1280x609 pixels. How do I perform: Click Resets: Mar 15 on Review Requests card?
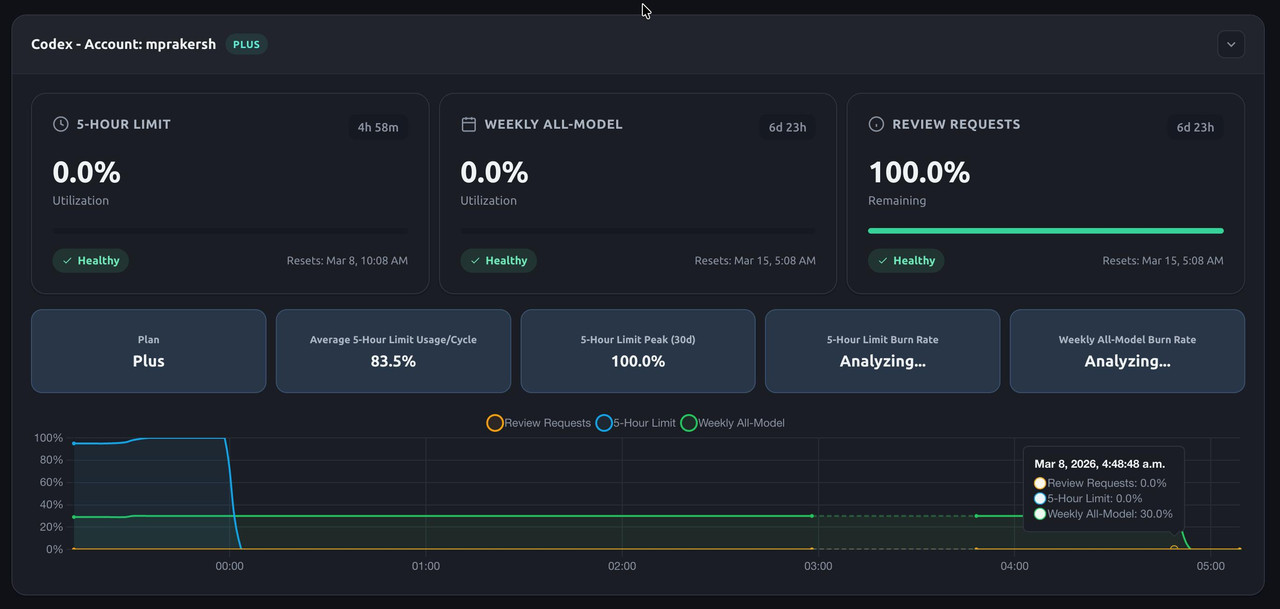(1163, 260)
